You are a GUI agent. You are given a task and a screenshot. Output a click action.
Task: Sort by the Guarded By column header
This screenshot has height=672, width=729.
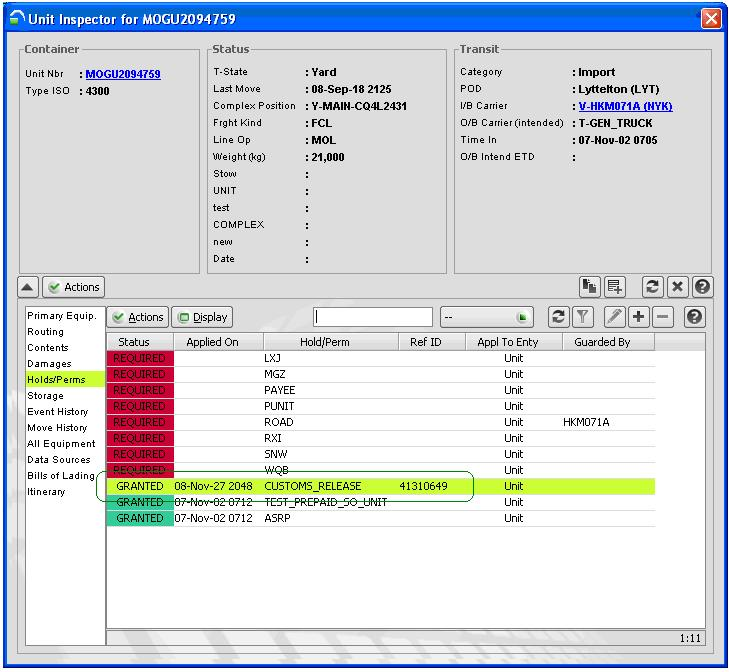point(609,342)
